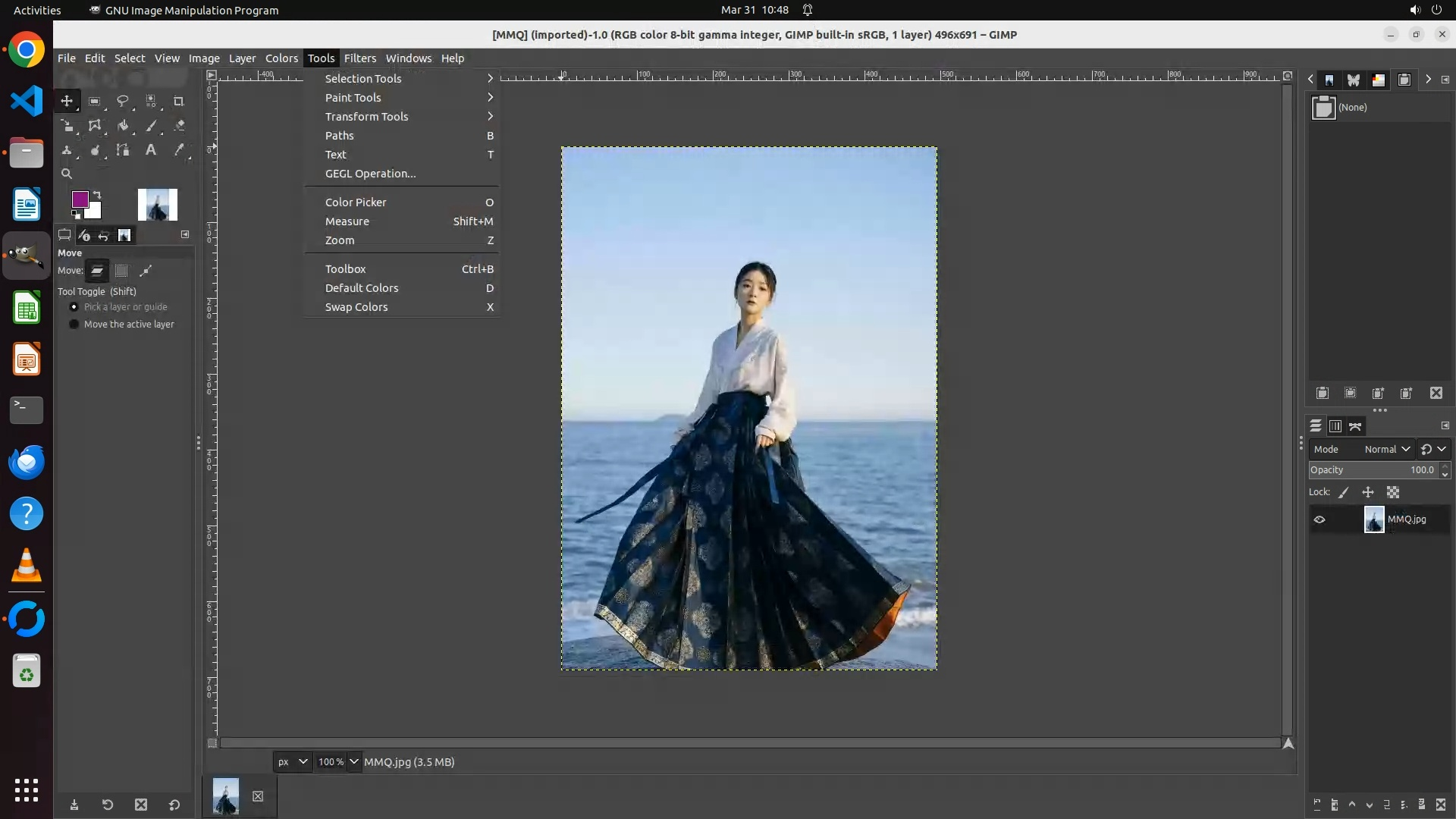The width and height of the screenshot is (1456, 819).
Task: Click the Color Picker menu entry
Action: pyautogui.click(x=356, y=202)
